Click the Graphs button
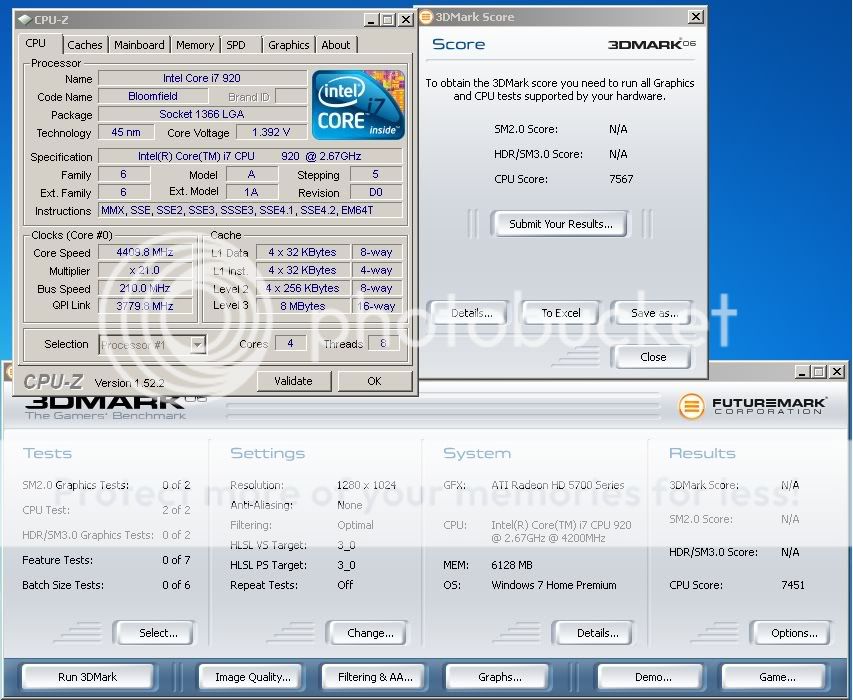 [x=499, y=677]
